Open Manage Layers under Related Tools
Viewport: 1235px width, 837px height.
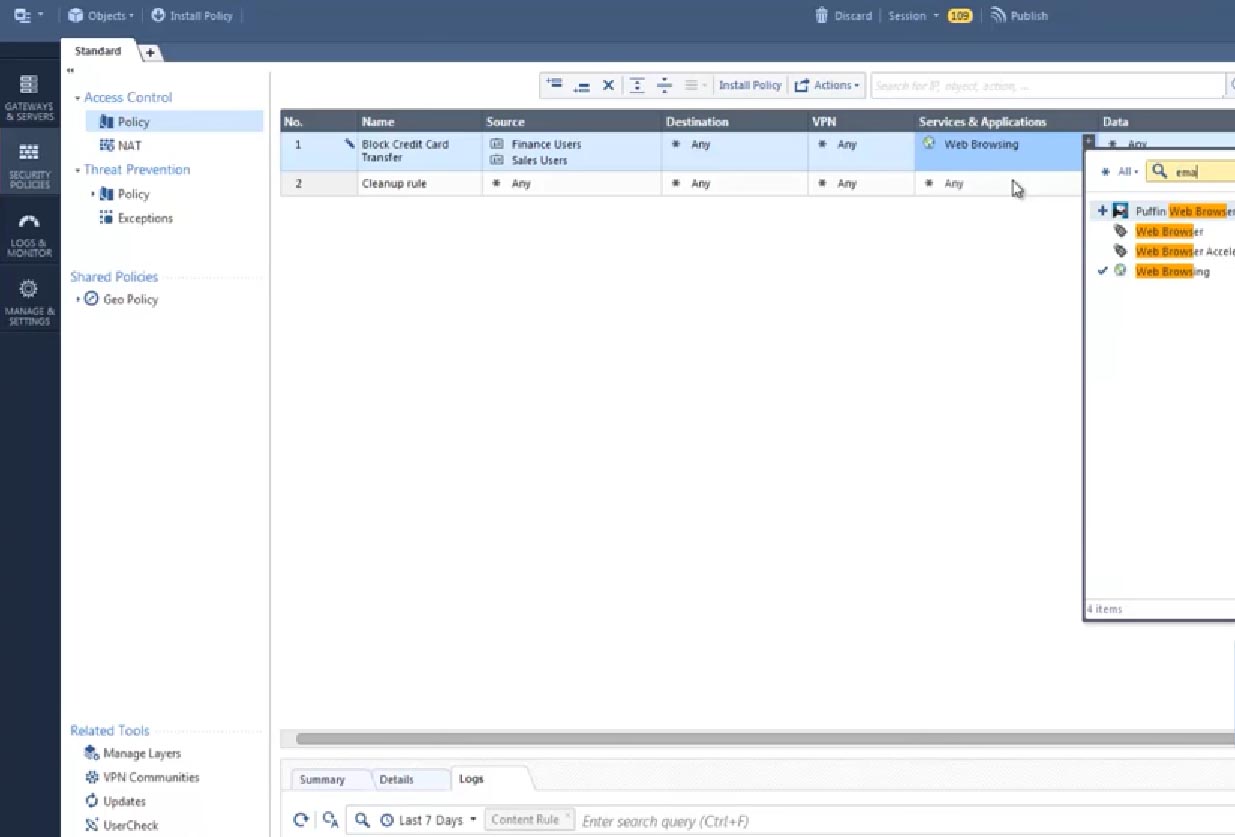142,753
